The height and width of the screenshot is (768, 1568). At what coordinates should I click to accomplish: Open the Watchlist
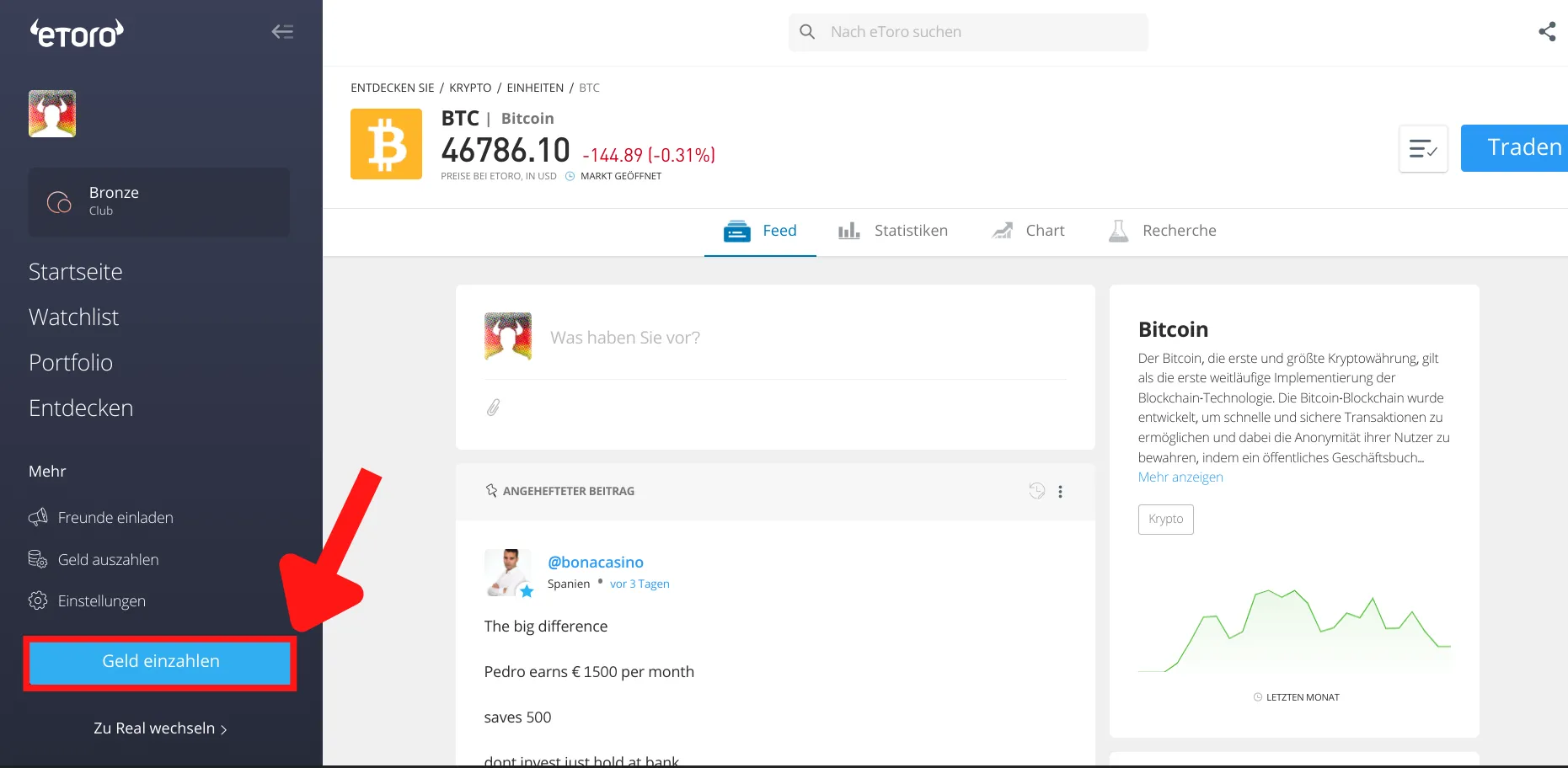click(74, 317)
